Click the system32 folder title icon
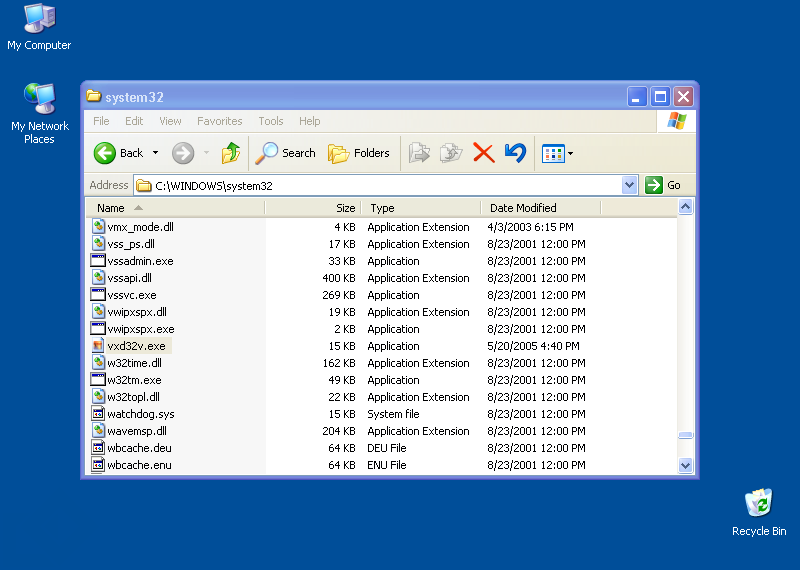Image resolution: width=800 pixels, height=570 pixels. (x=93, y=96)
